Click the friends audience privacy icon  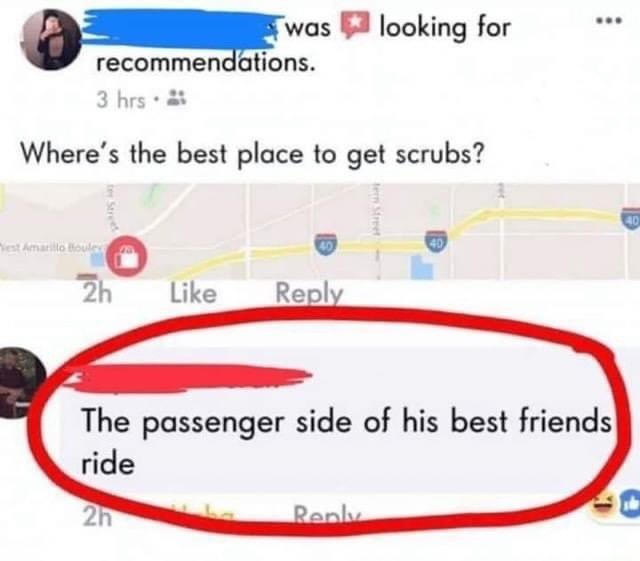click(x=178, y=98)
